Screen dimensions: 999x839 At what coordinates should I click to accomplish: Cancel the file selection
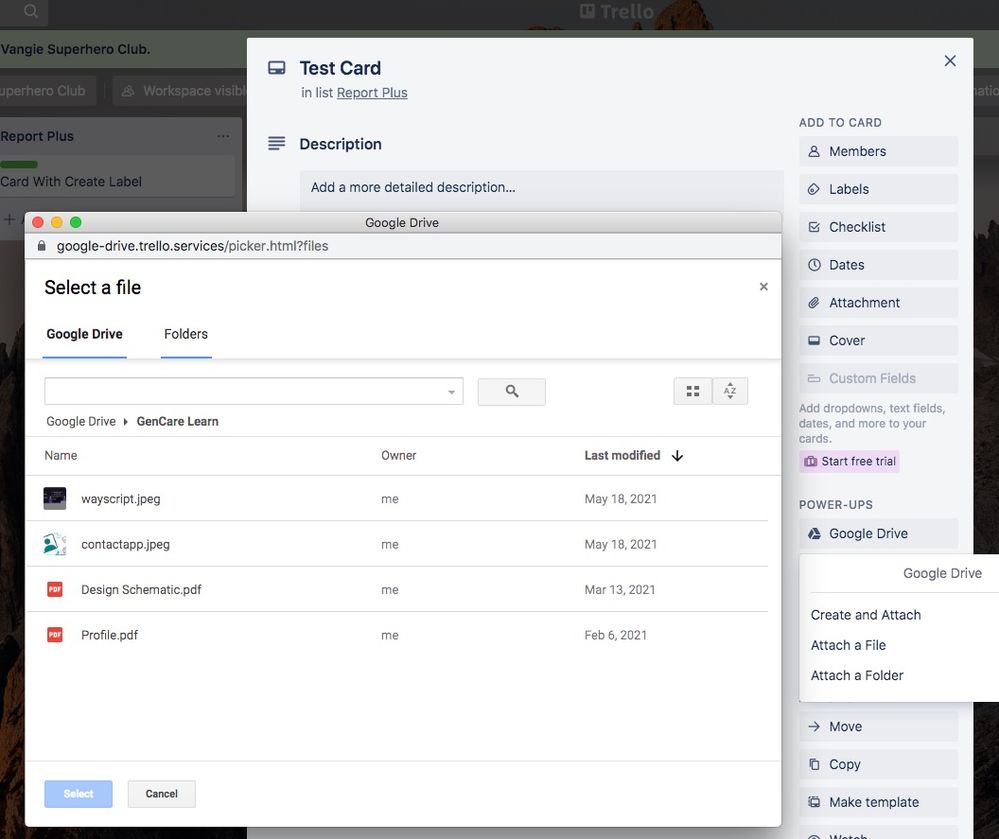[161, 794]
